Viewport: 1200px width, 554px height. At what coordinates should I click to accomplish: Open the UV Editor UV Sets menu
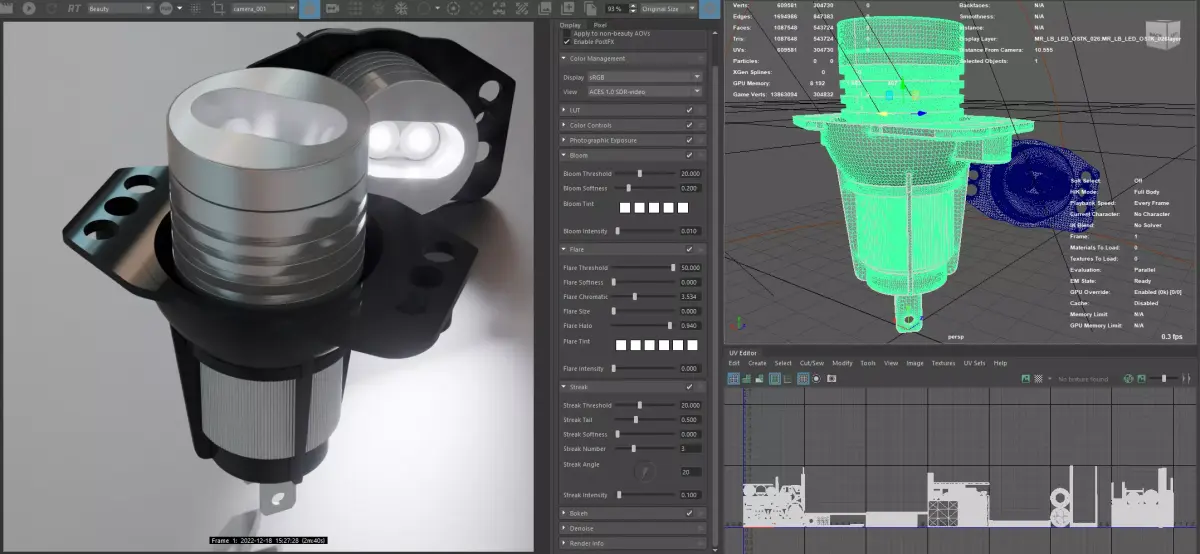coord(976,363)
